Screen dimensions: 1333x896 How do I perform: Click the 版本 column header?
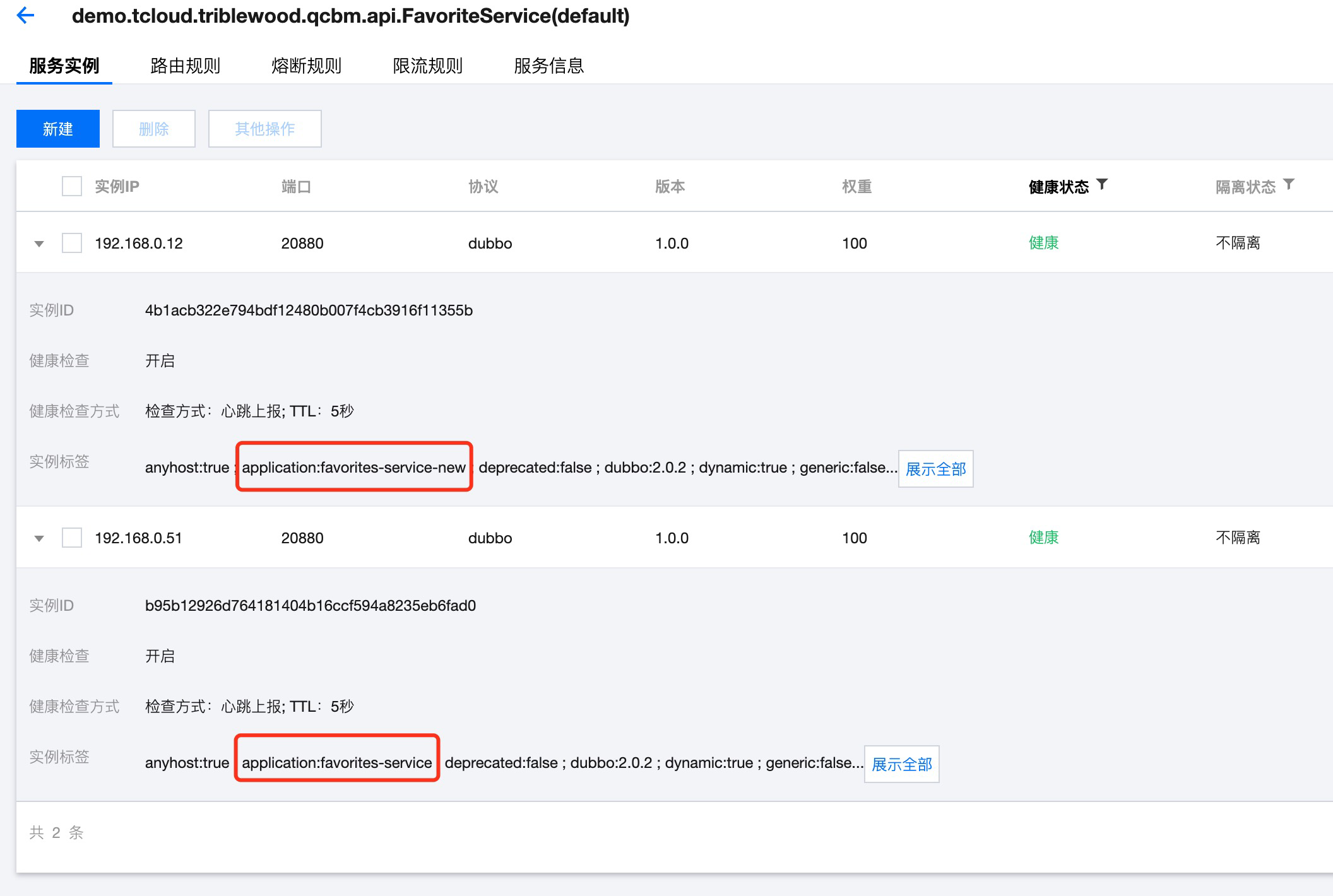670,186
